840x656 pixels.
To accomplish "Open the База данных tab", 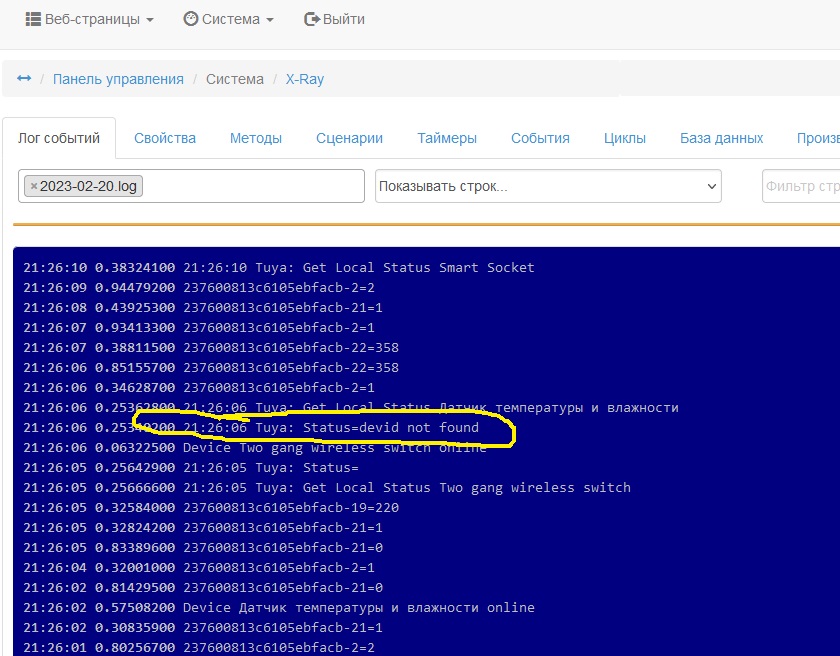I will pyautogui.click(x=721, y=138).
